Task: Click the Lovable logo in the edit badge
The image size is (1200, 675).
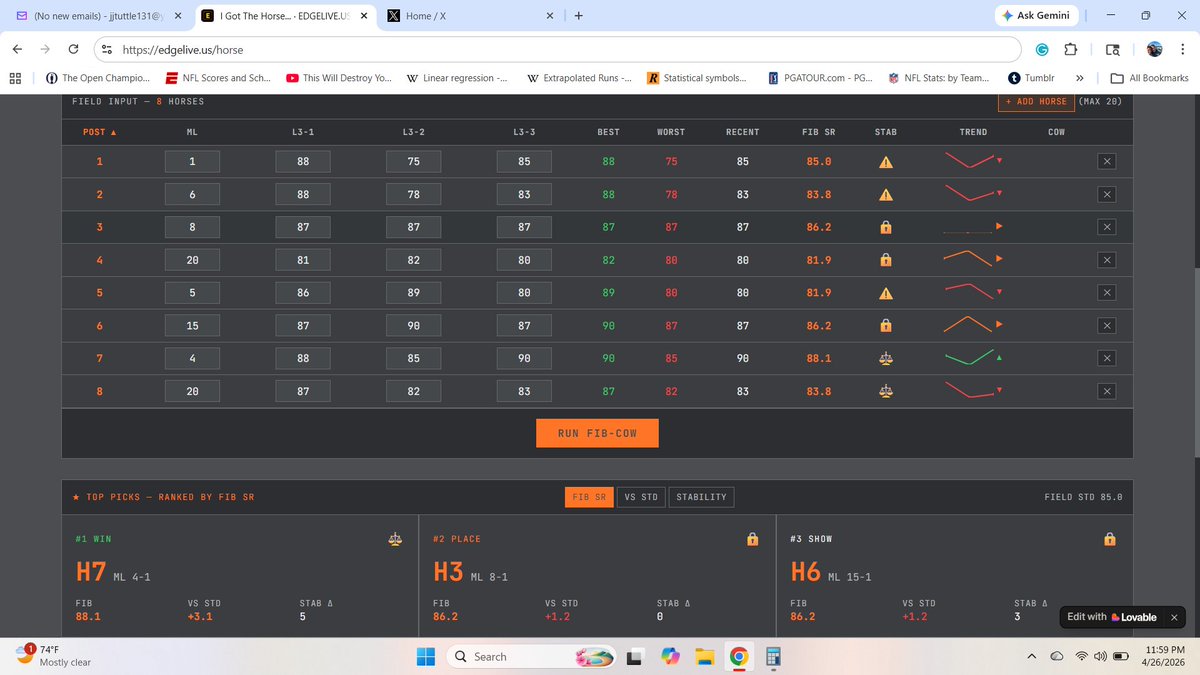Action: [1117, 617]
